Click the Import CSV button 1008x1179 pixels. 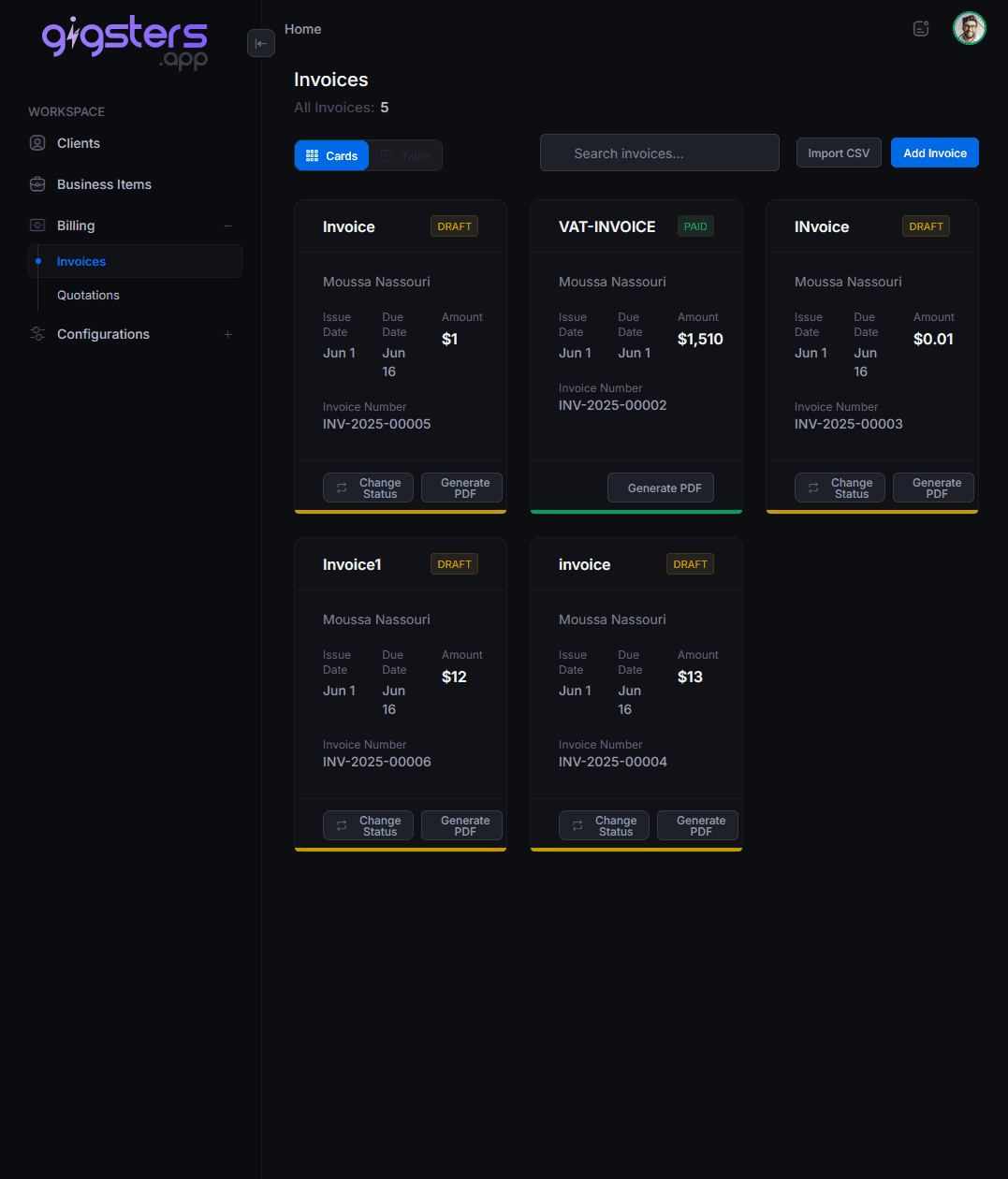coord(839,153)
